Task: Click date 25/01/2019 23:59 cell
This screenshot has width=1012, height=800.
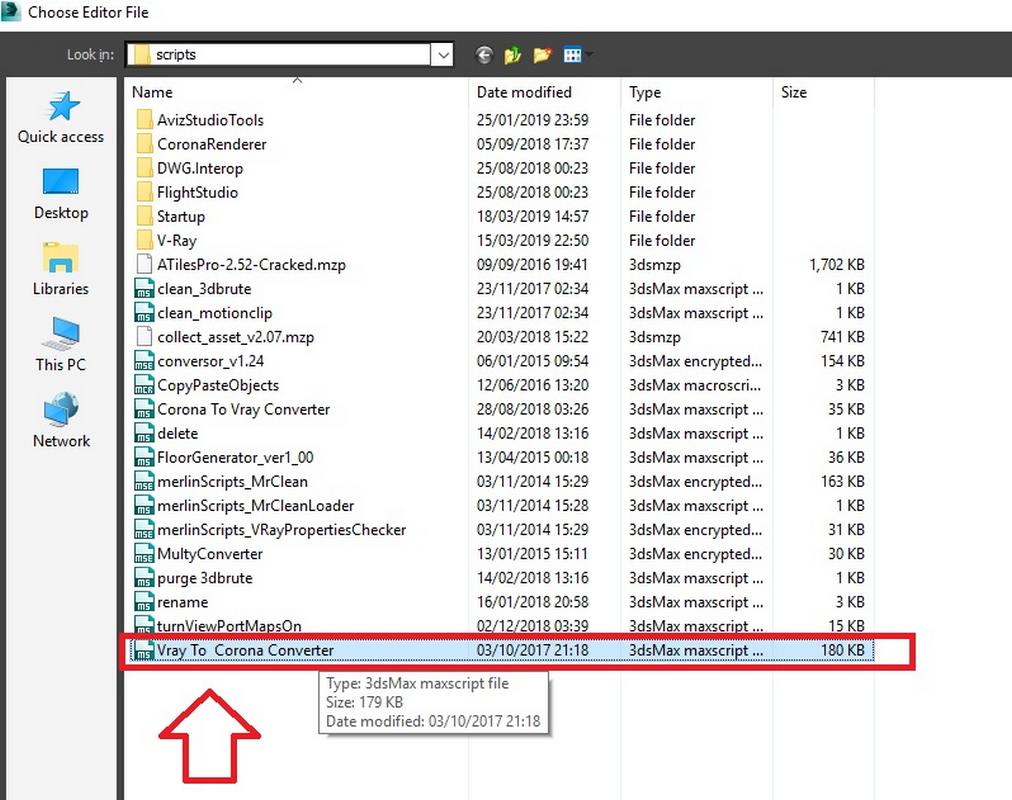Action: point(532,120)
